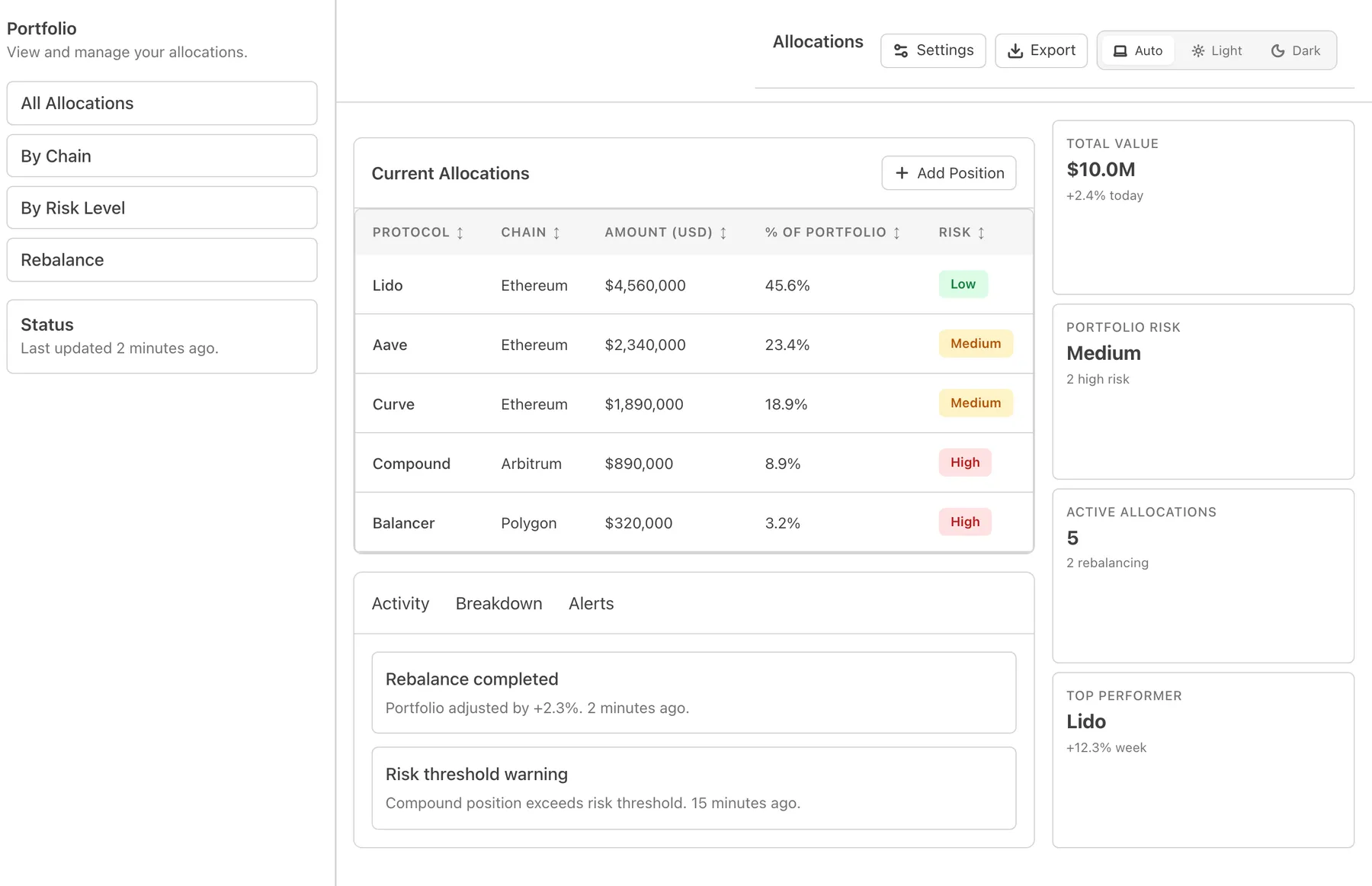The height and width of the screenshot is (886, 1372).
Task: Click the Medium risk badge for Aave
Action: point(976,343)
